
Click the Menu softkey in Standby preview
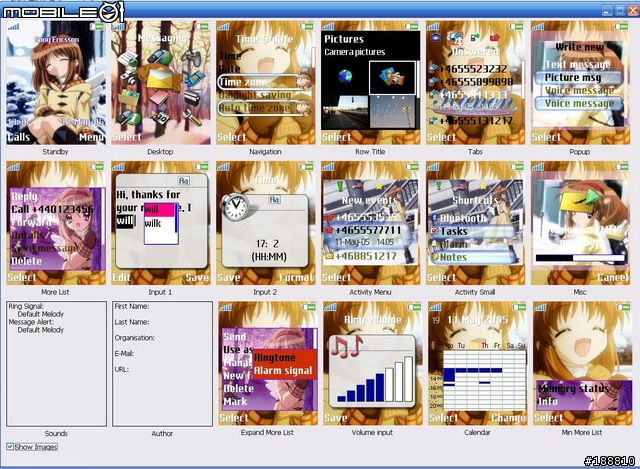(91, 138)
